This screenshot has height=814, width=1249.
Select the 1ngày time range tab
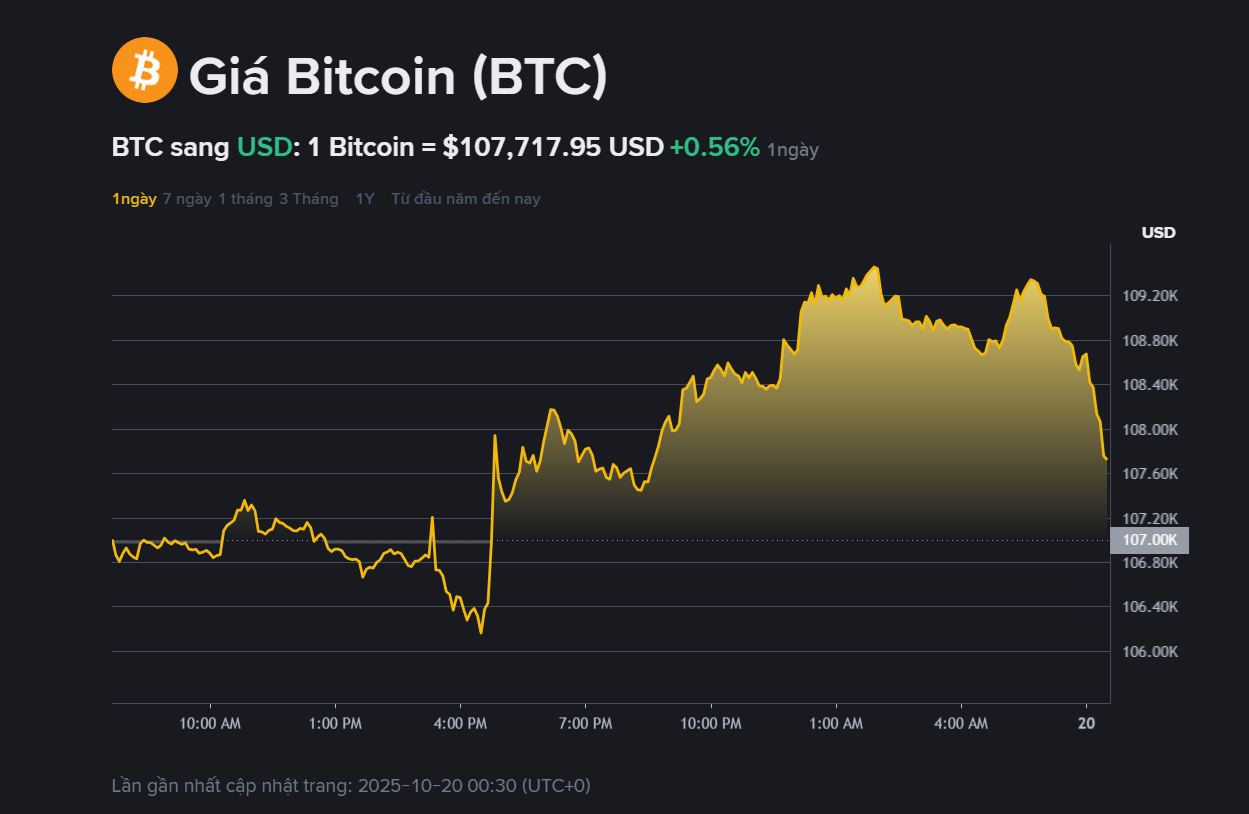click(134, 199)
